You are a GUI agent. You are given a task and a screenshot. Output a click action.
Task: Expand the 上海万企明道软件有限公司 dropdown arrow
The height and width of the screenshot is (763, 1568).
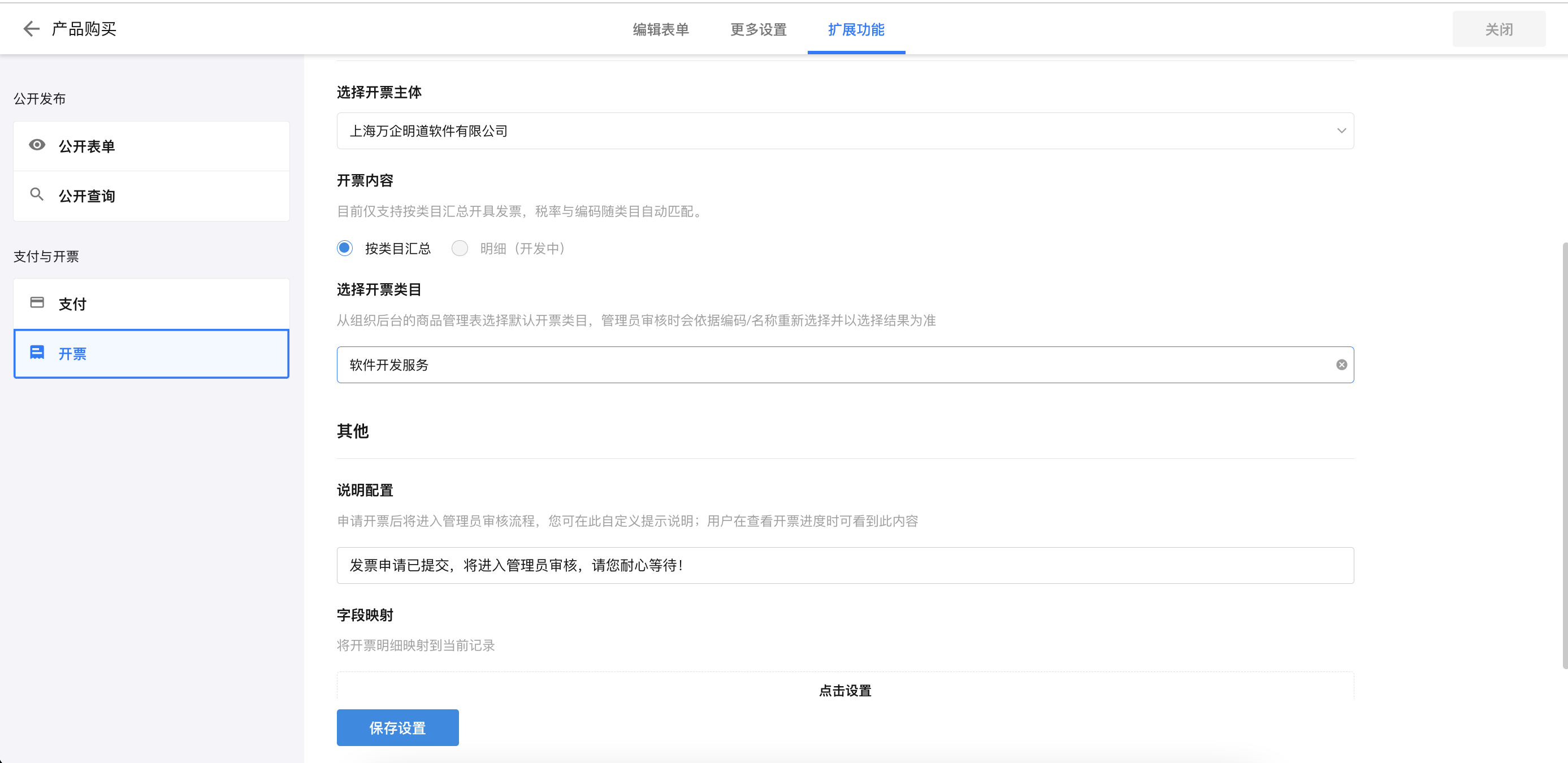(1341, 131)
